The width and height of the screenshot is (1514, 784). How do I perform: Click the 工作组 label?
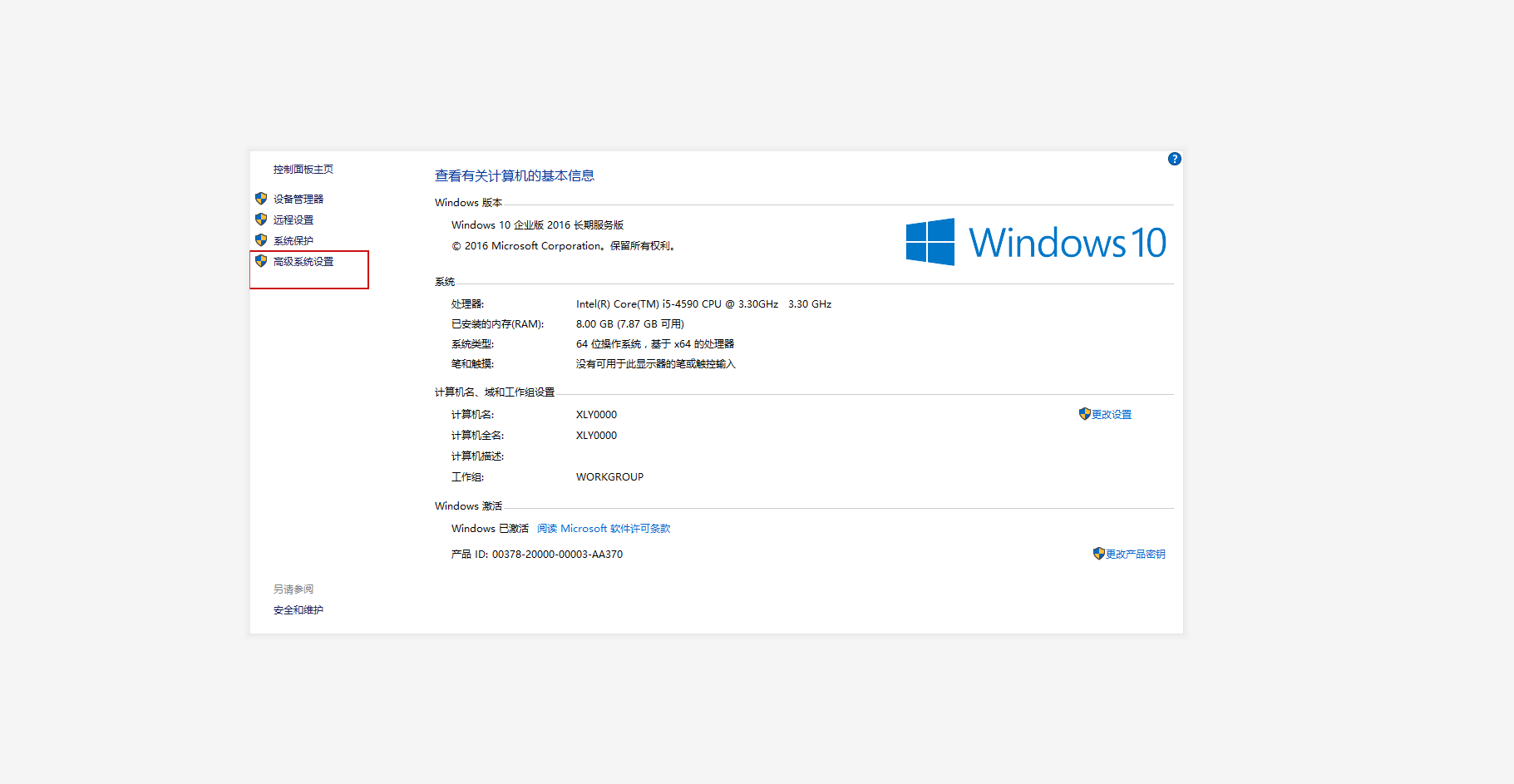tap(468, 477)
